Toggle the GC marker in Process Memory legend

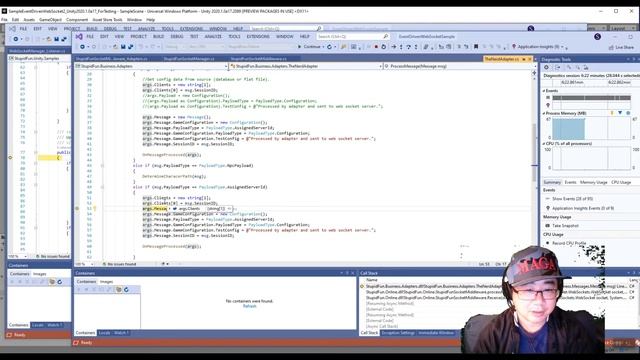pos(612,113)
